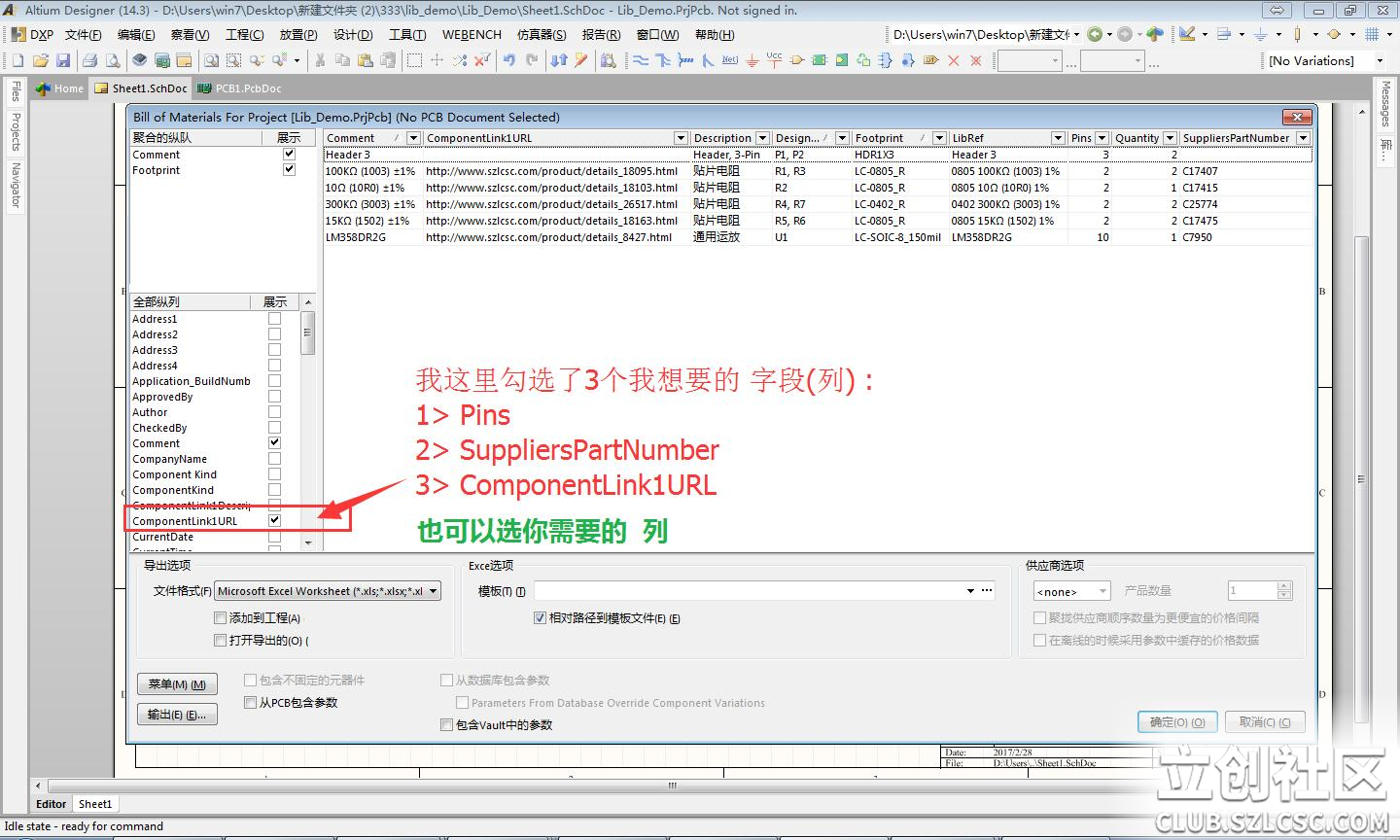Click the grid settings icon in top toolbar
The width and height of the screenshot is (1400, 840).
pyautogui.click(x=1373, y=34)
